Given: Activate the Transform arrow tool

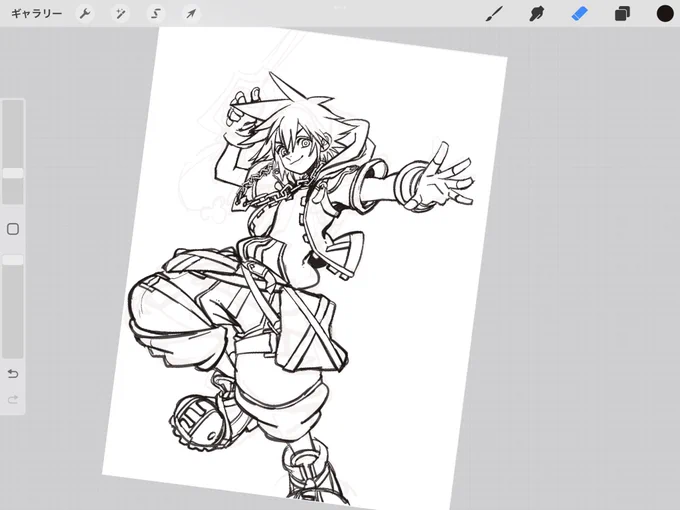Looking at the screenshot, I should click(191, 14).
